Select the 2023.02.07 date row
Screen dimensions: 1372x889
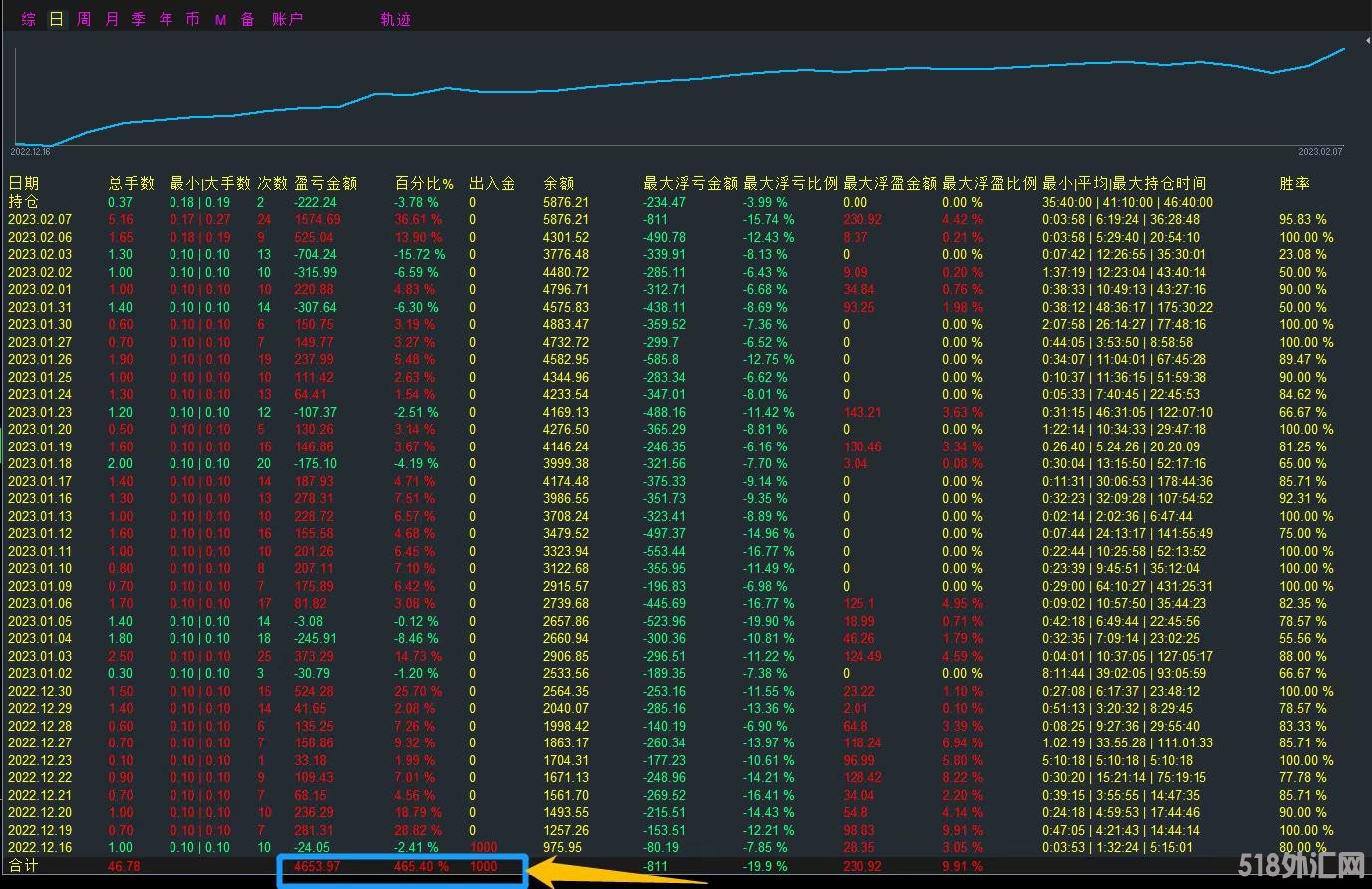40,220
